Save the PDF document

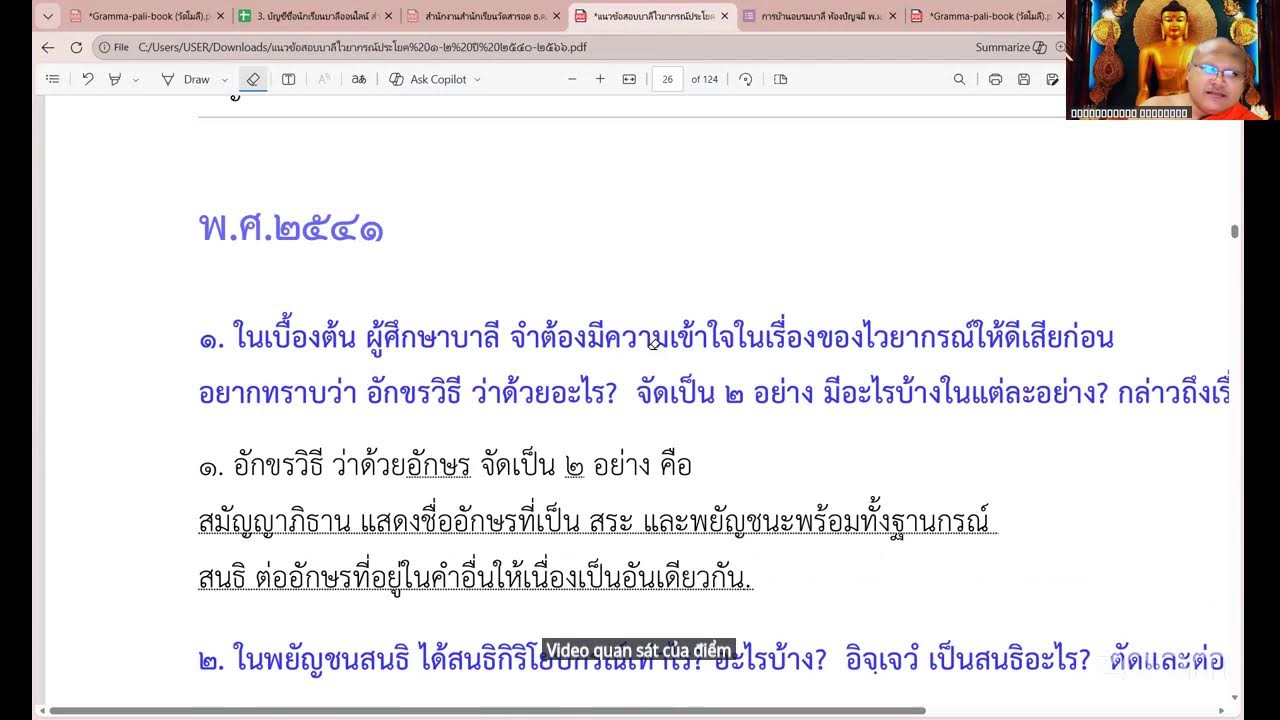tap(1024, 79)
